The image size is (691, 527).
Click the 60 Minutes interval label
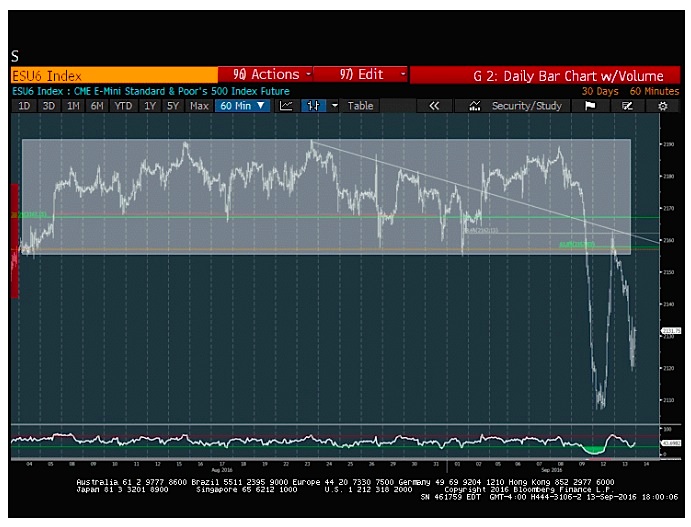coord(654,91)
